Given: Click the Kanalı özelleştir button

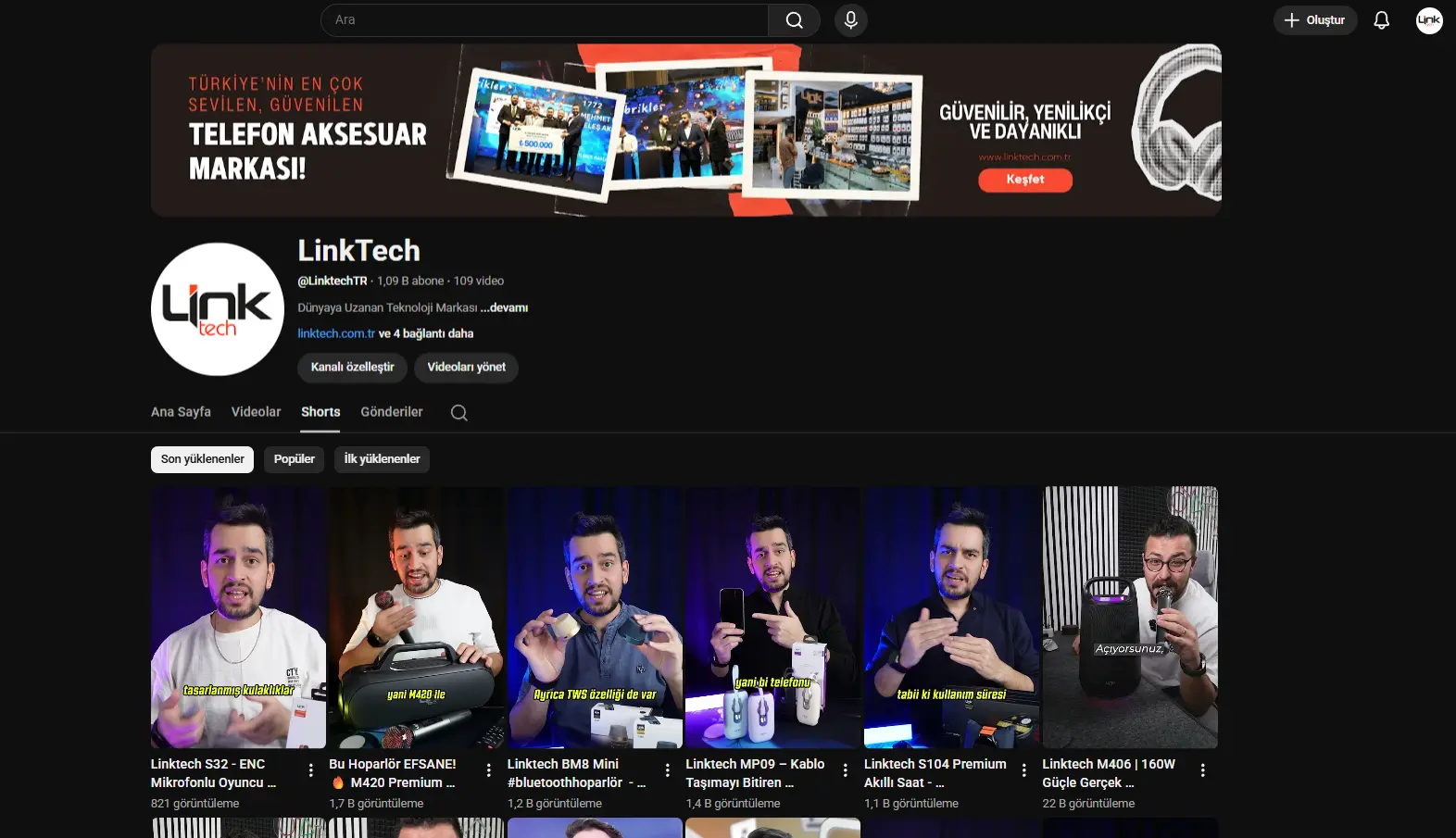Looking at the screenshot, I should (352, 368).
